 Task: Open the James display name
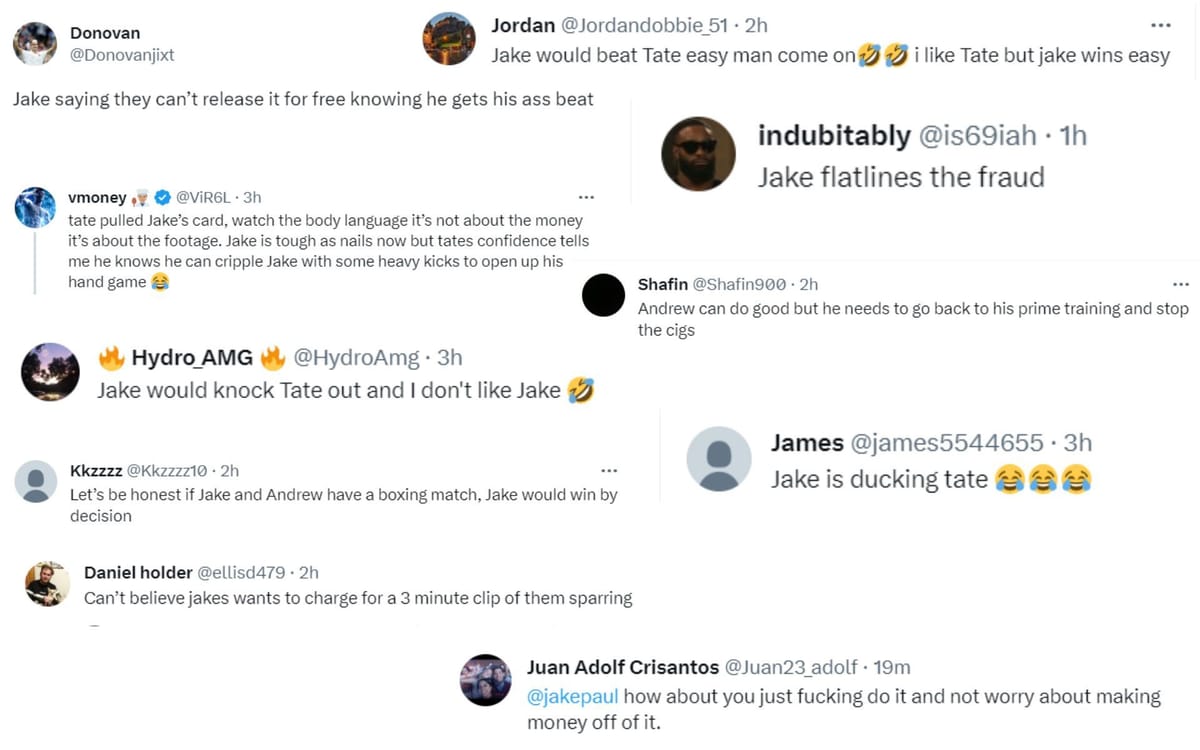pyautogui.click(x=806, y=442)
